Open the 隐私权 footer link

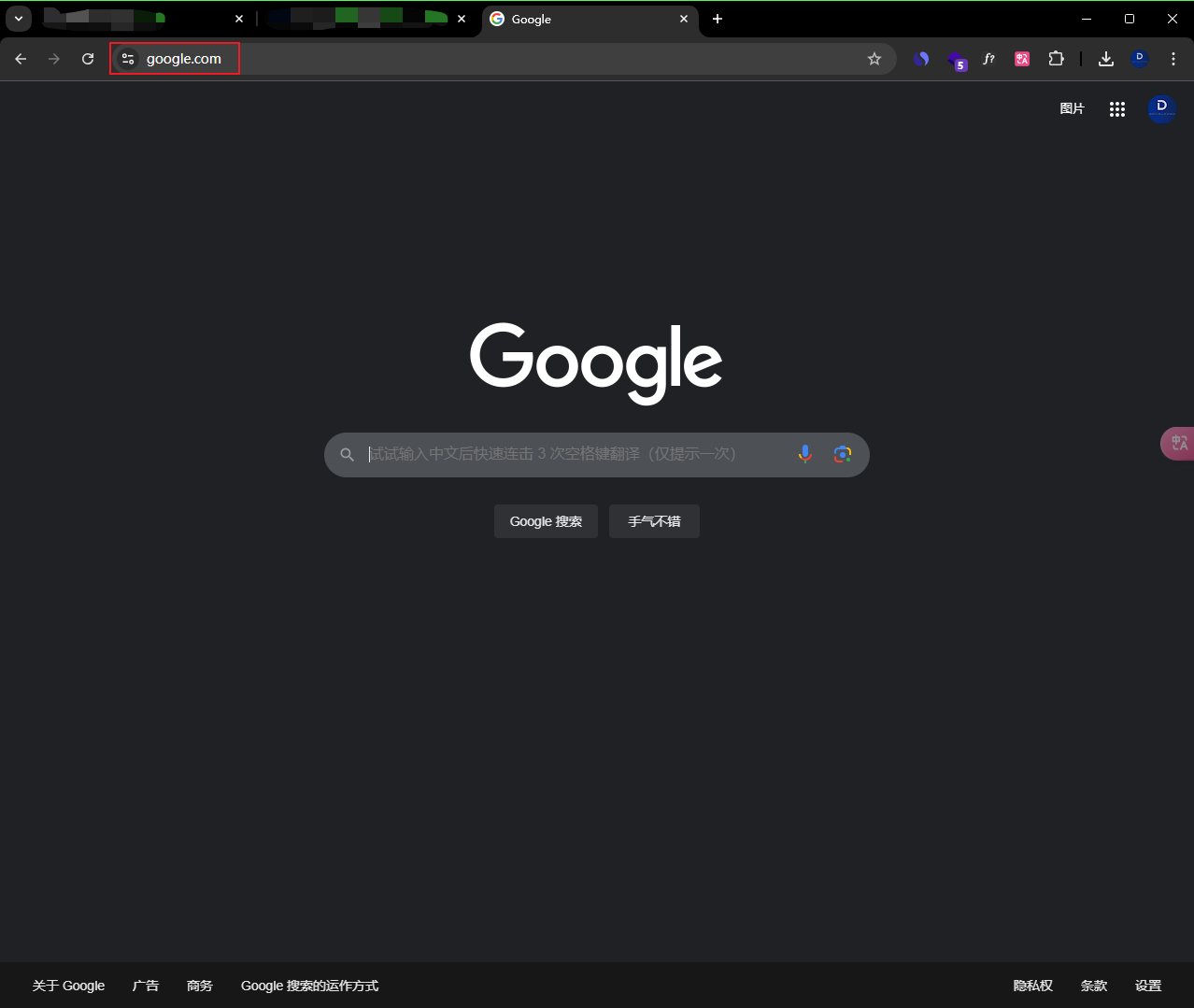(x=1033, y=986)
